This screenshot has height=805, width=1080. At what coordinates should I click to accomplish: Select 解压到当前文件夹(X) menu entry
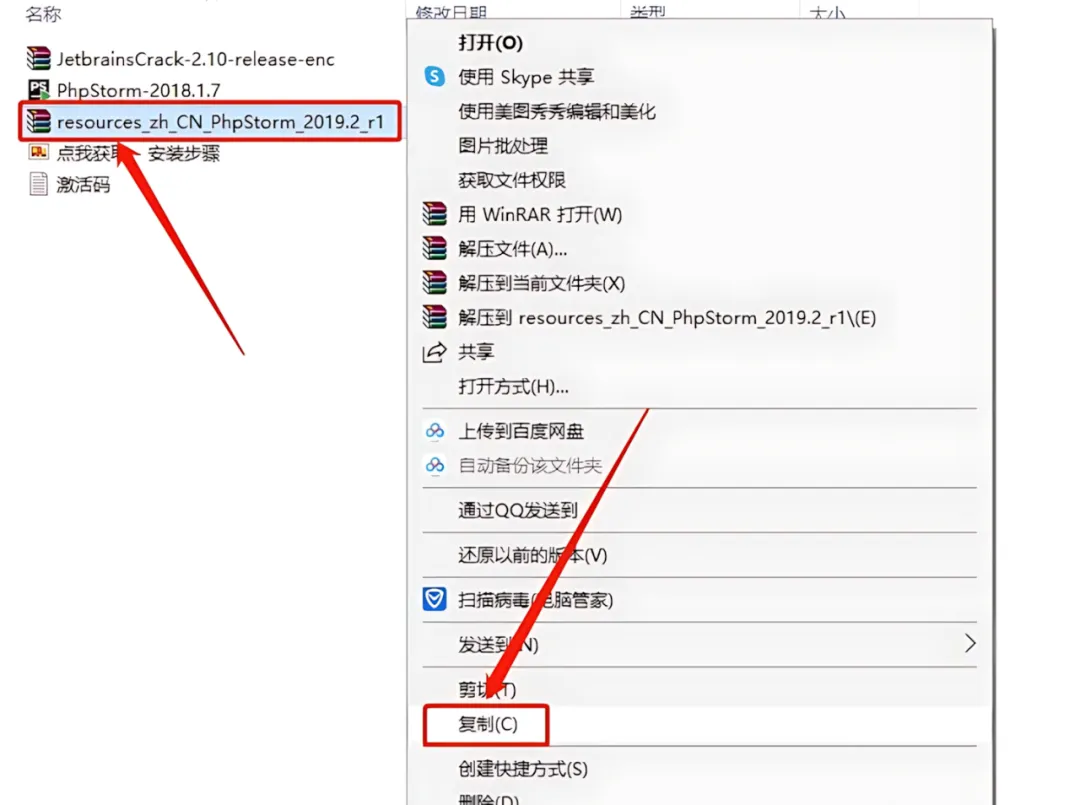coord(541,284)
